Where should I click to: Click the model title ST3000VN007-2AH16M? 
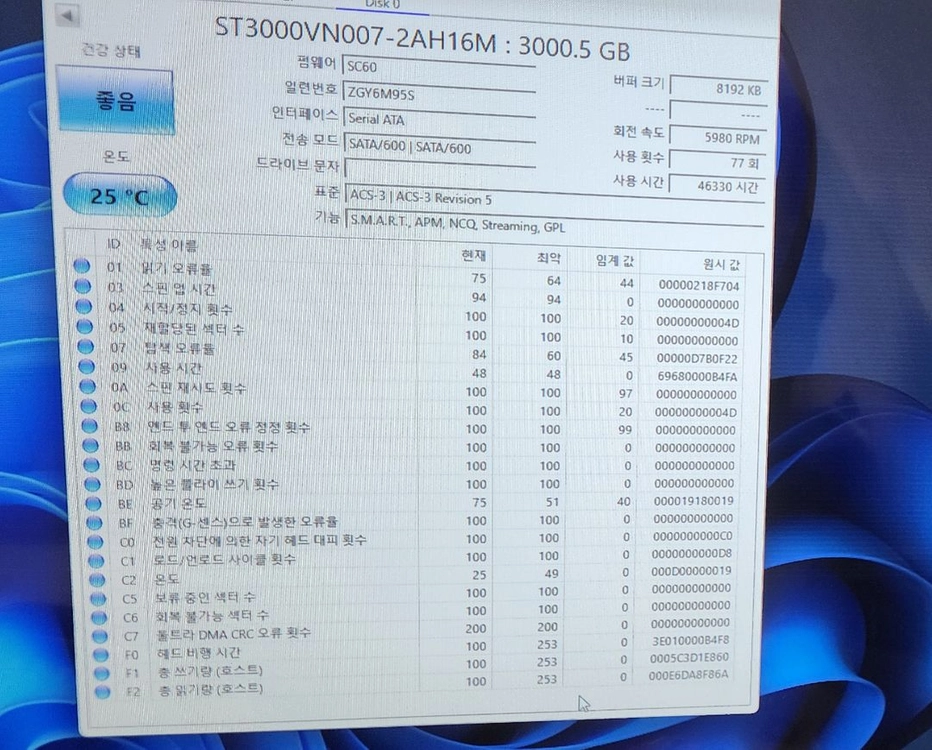click(355, 36)
